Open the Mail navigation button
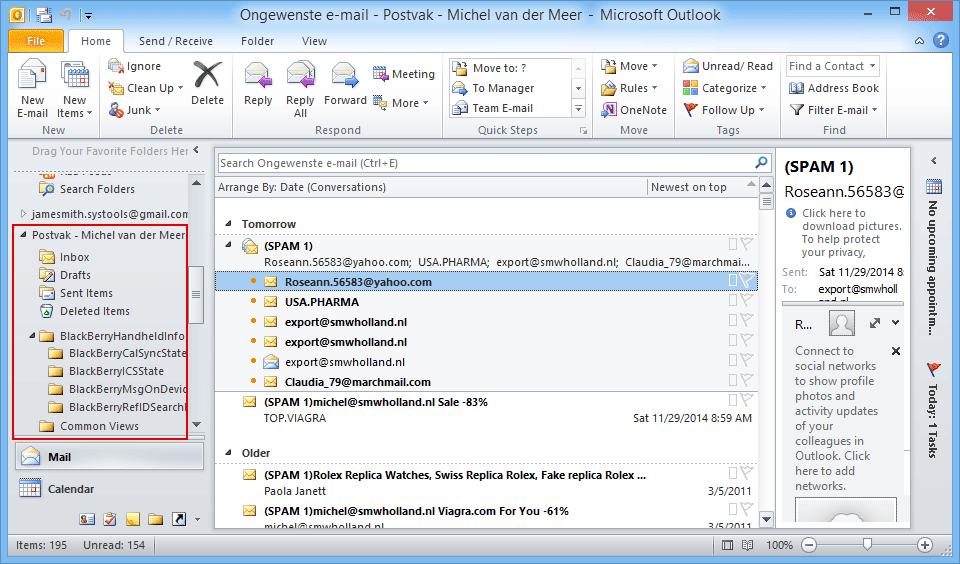Image resolution: width=960 pixels, height=564 pixels. pyautogui.click(x=110, y=457)
